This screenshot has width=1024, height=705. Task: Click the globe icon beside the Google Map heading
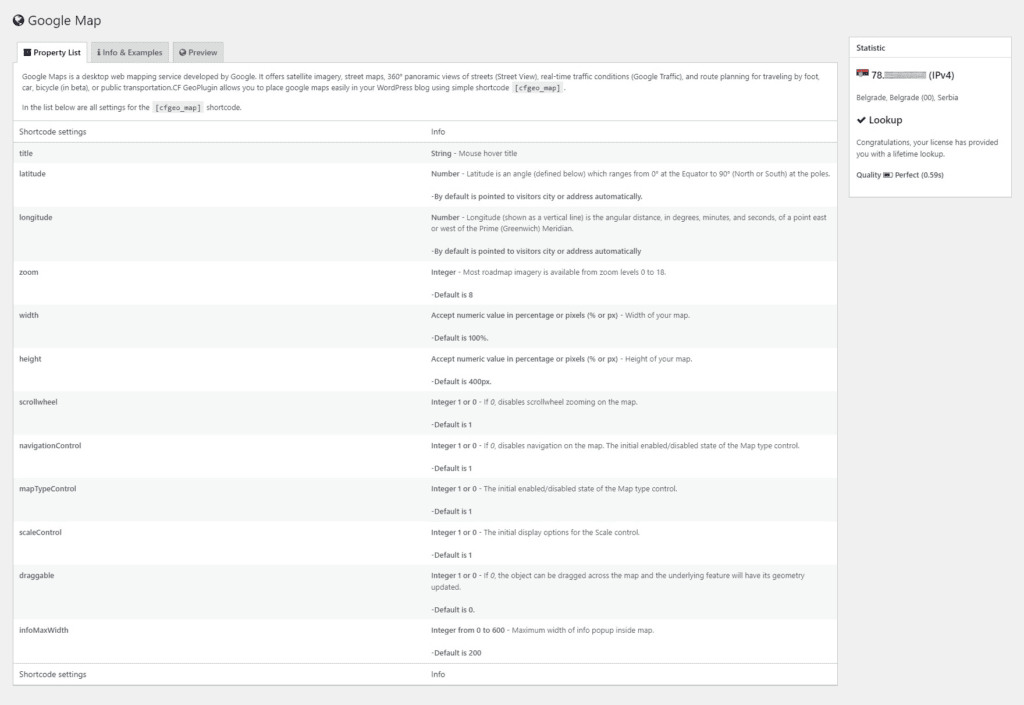[x=18, y=20]
